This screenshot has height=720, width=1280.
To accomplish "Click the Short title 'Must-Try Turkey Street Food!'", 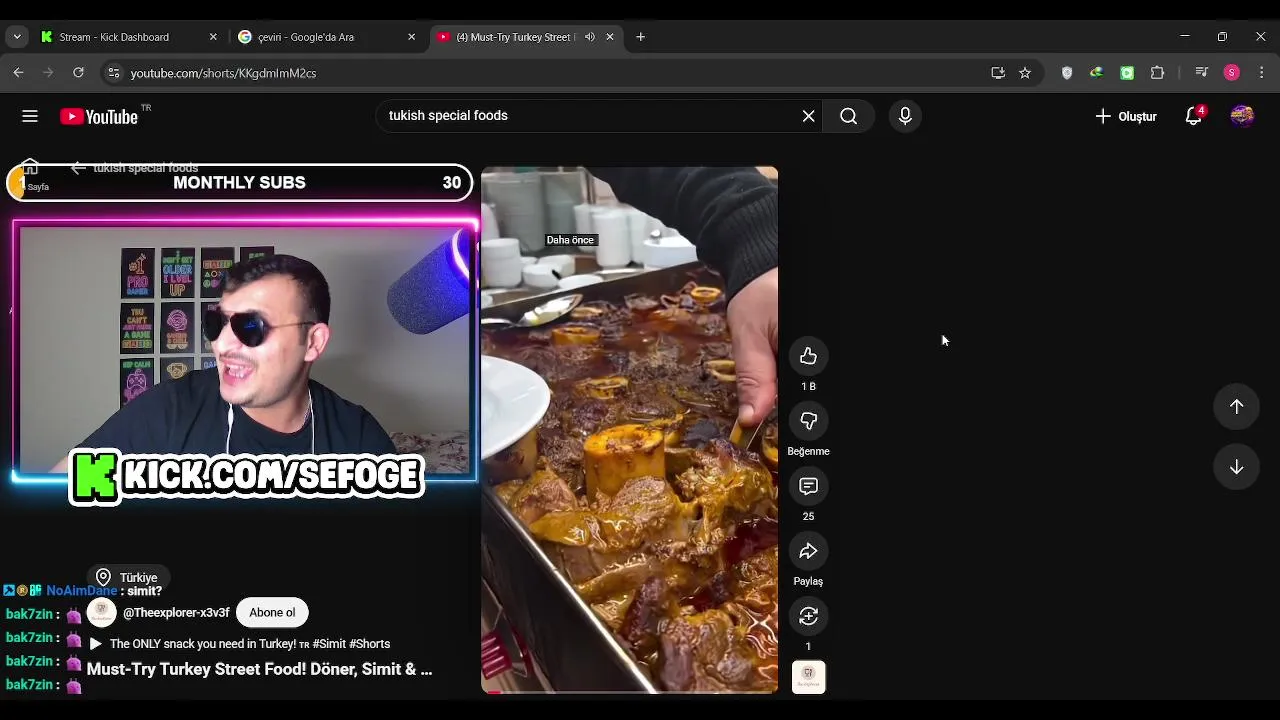I will pyautogui.click(x=259, y=669).
